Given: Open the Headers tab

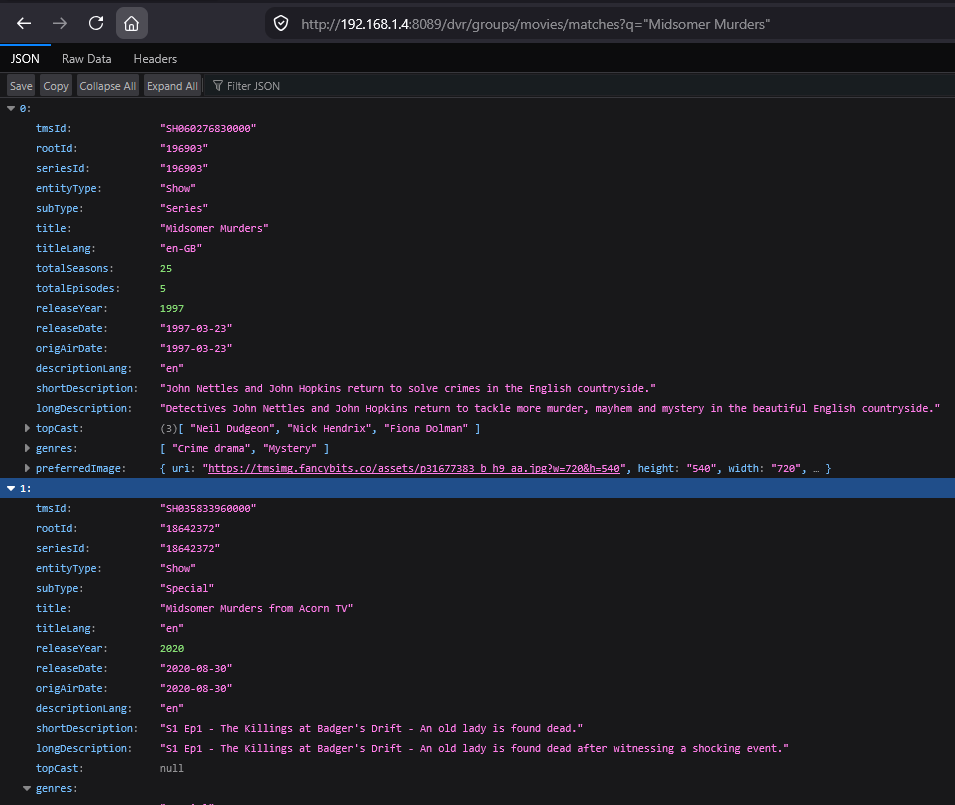Looking at the screenshot, I should pyautogui.click(x=155, y=59).
